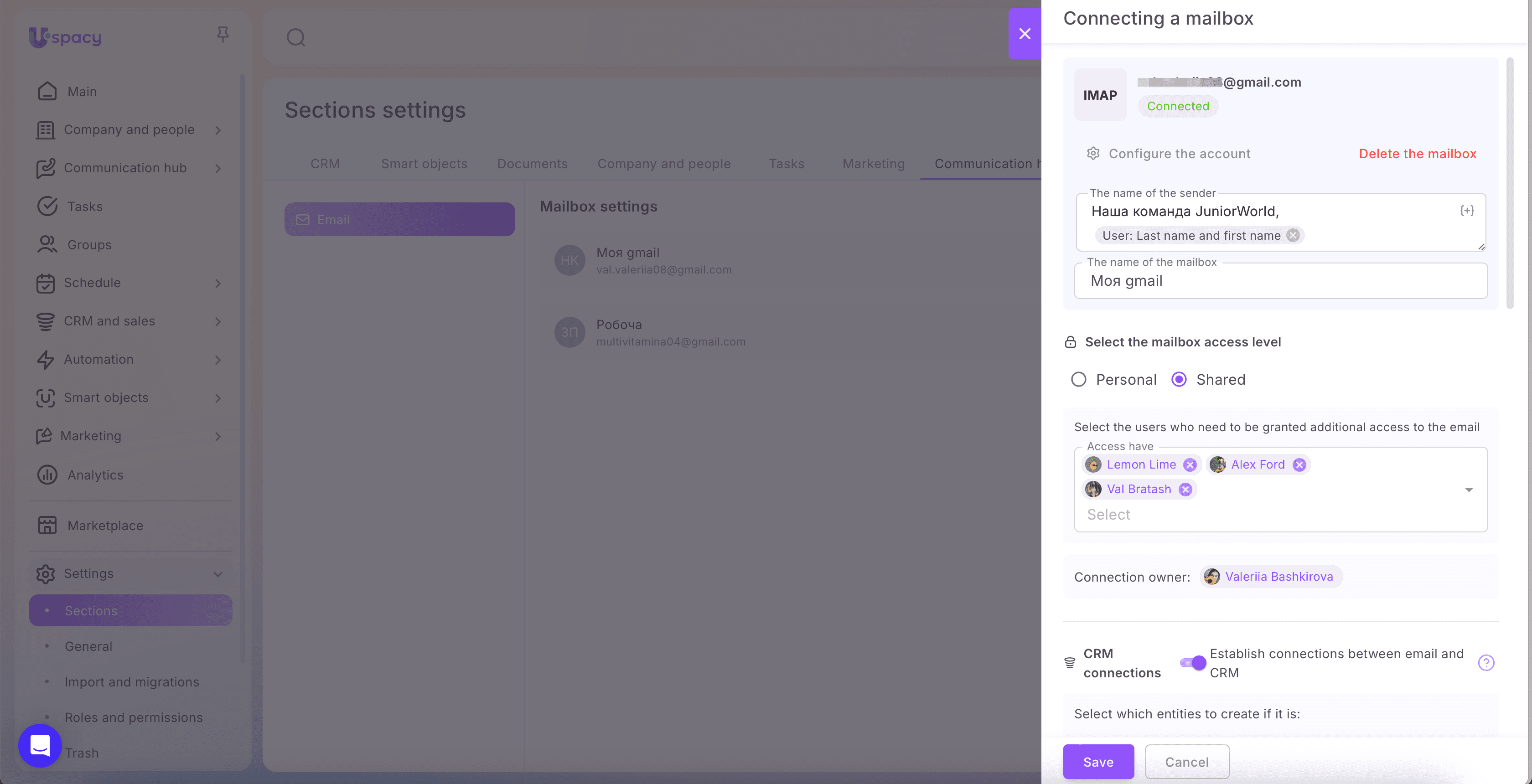Remove Alex Ford from access list
This screenshot has height=784, width=1532.
1299,465
